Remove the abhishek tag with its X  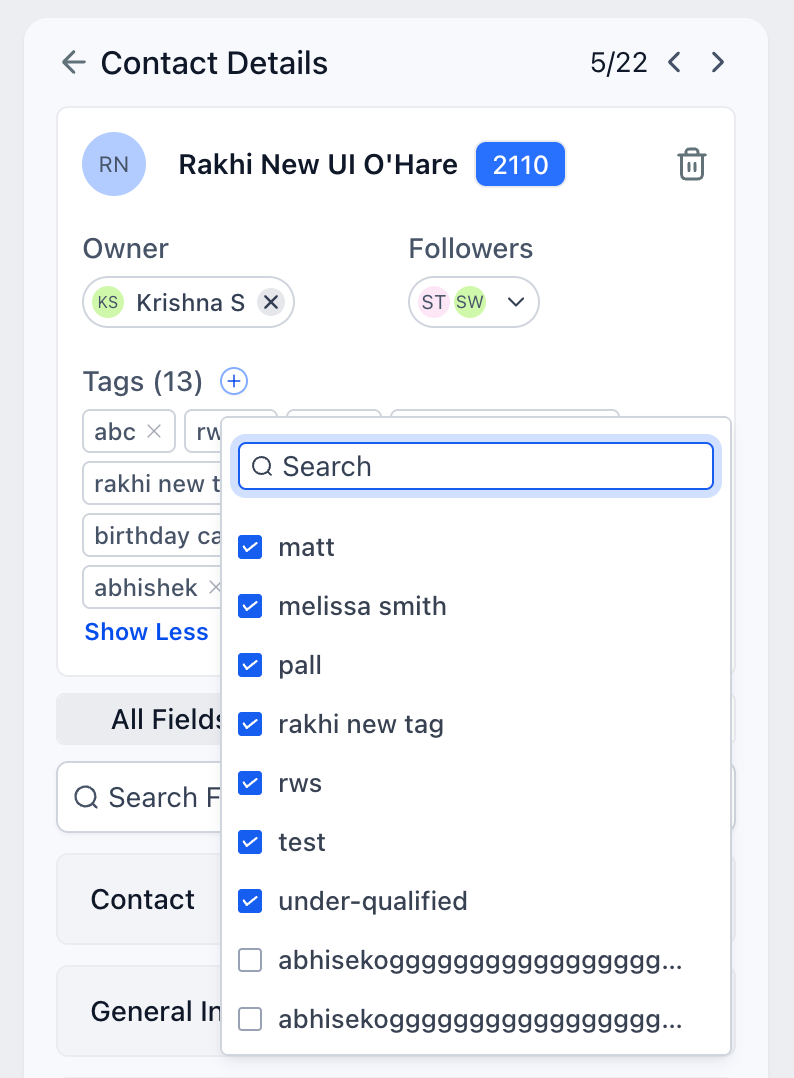point(214,588)
